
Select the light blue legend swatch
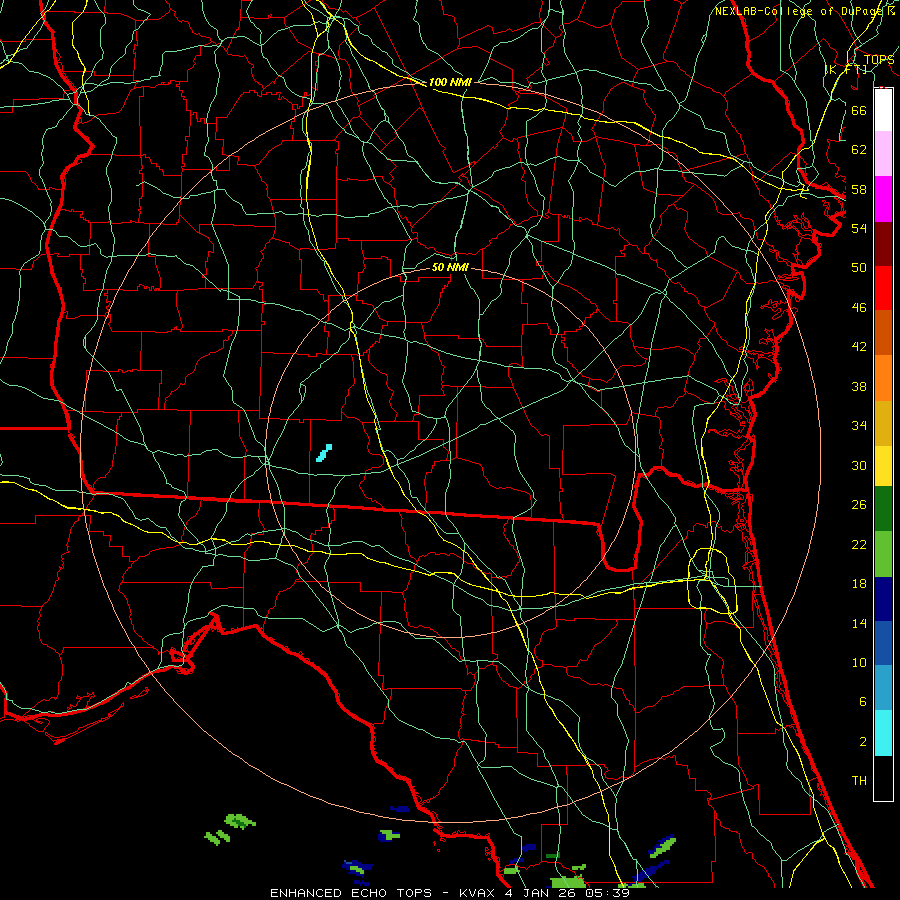[883, 687]
